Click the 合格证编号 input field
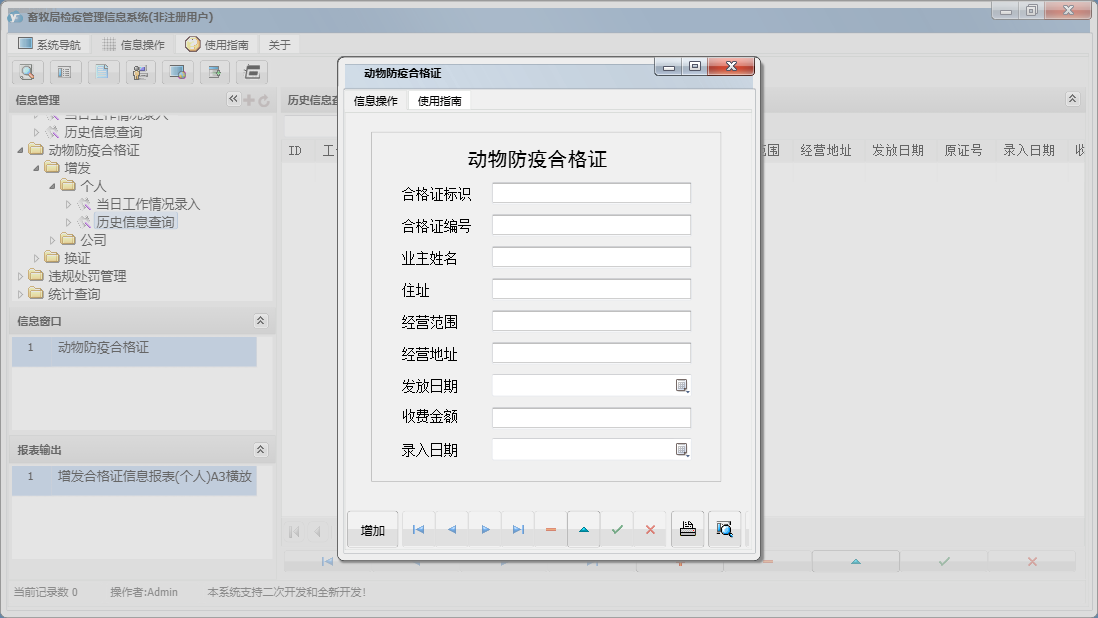The height and width of the screenshot is (618, 1098). pos(590,224)
